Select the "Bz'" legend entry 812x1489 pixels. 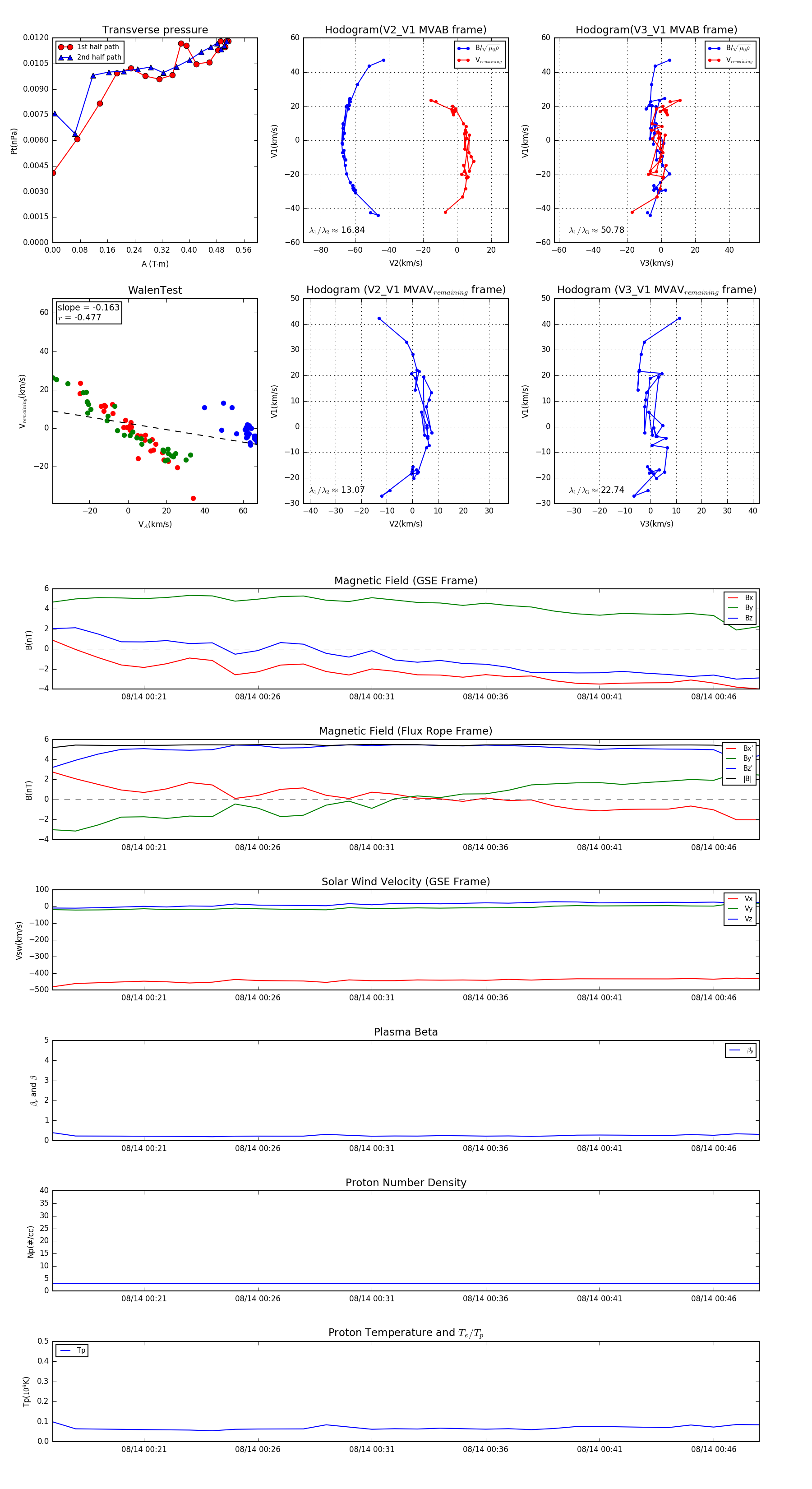[x=740, y=768]
